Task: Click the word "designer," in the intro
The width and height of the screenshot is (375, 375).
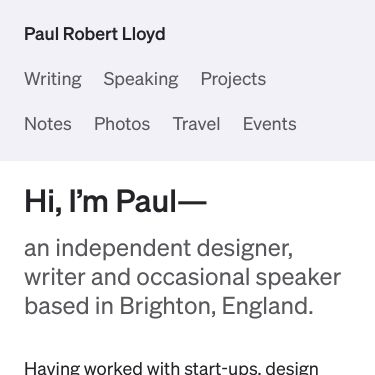Action: pyautogui.click(x=245, y=248)
